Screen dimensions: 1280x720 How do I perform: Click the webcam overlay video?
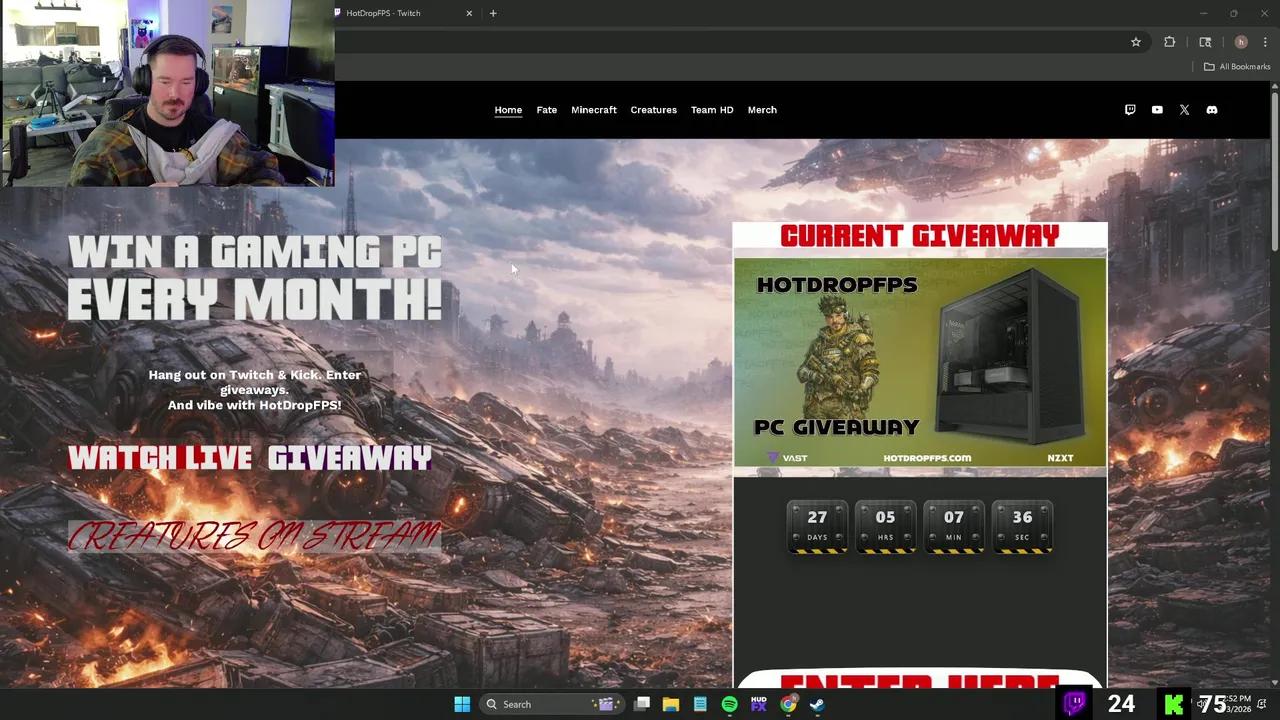(167, 94)
